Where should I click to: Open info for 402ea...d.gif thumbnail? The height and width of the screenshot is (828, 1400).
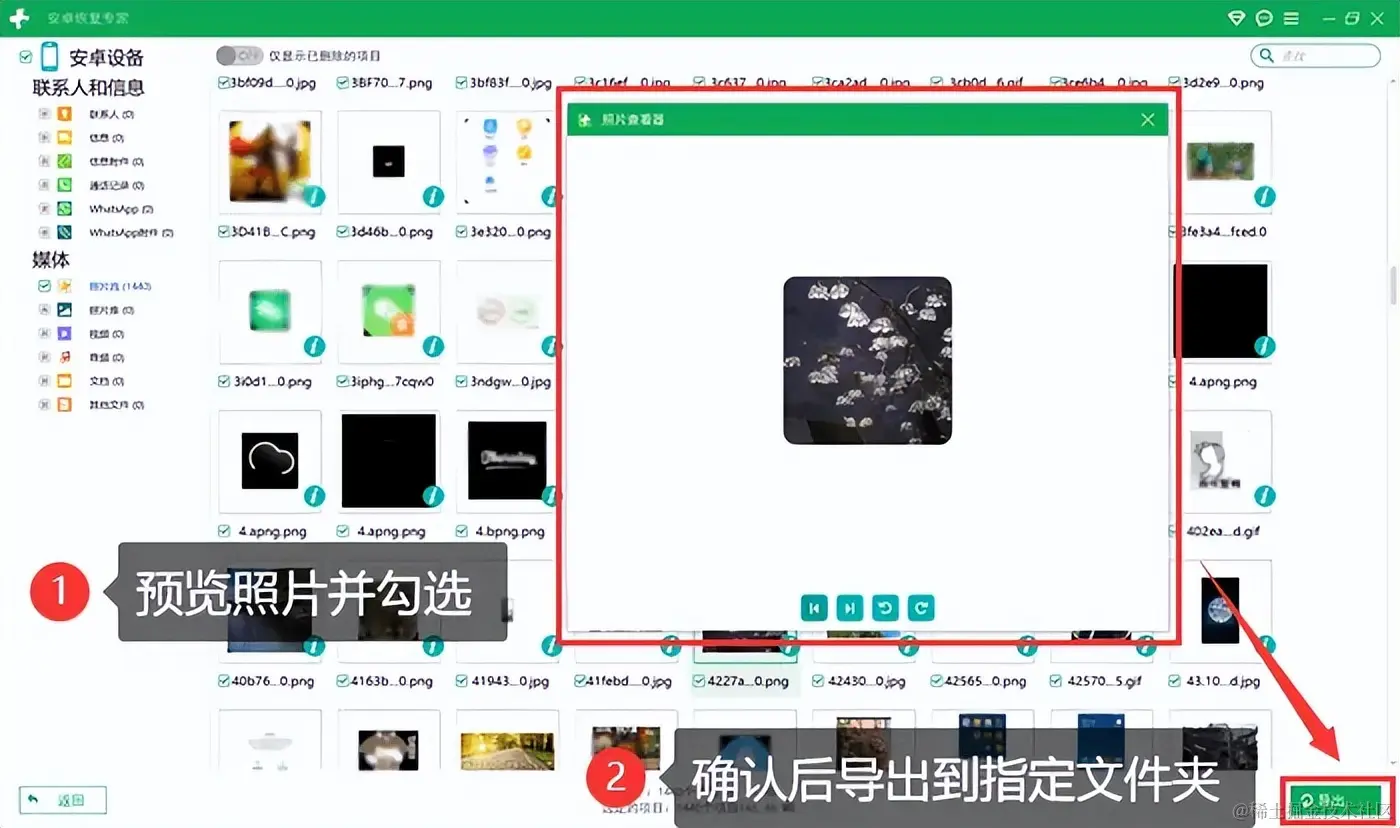coord(1265,496)
